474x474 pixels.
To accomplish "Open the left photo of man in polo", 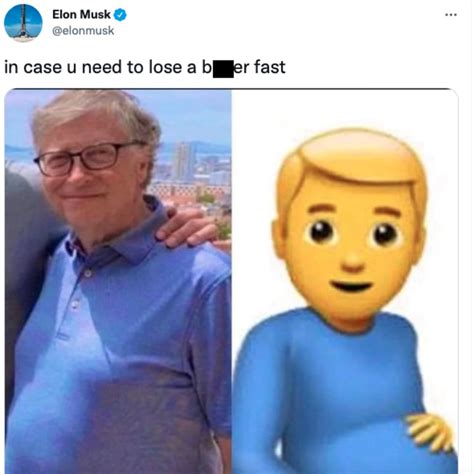I will click(x=118, y=281).
